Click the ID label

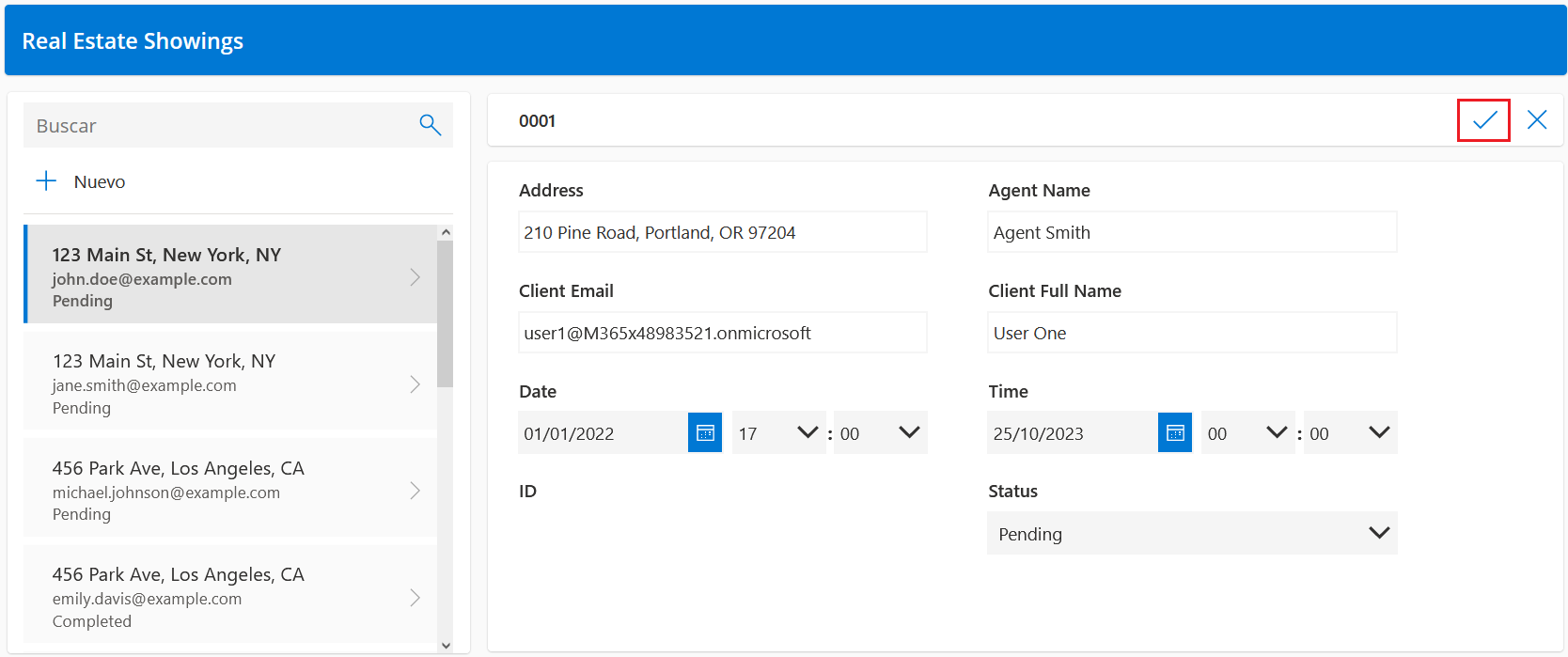click(x=527, y=491)
